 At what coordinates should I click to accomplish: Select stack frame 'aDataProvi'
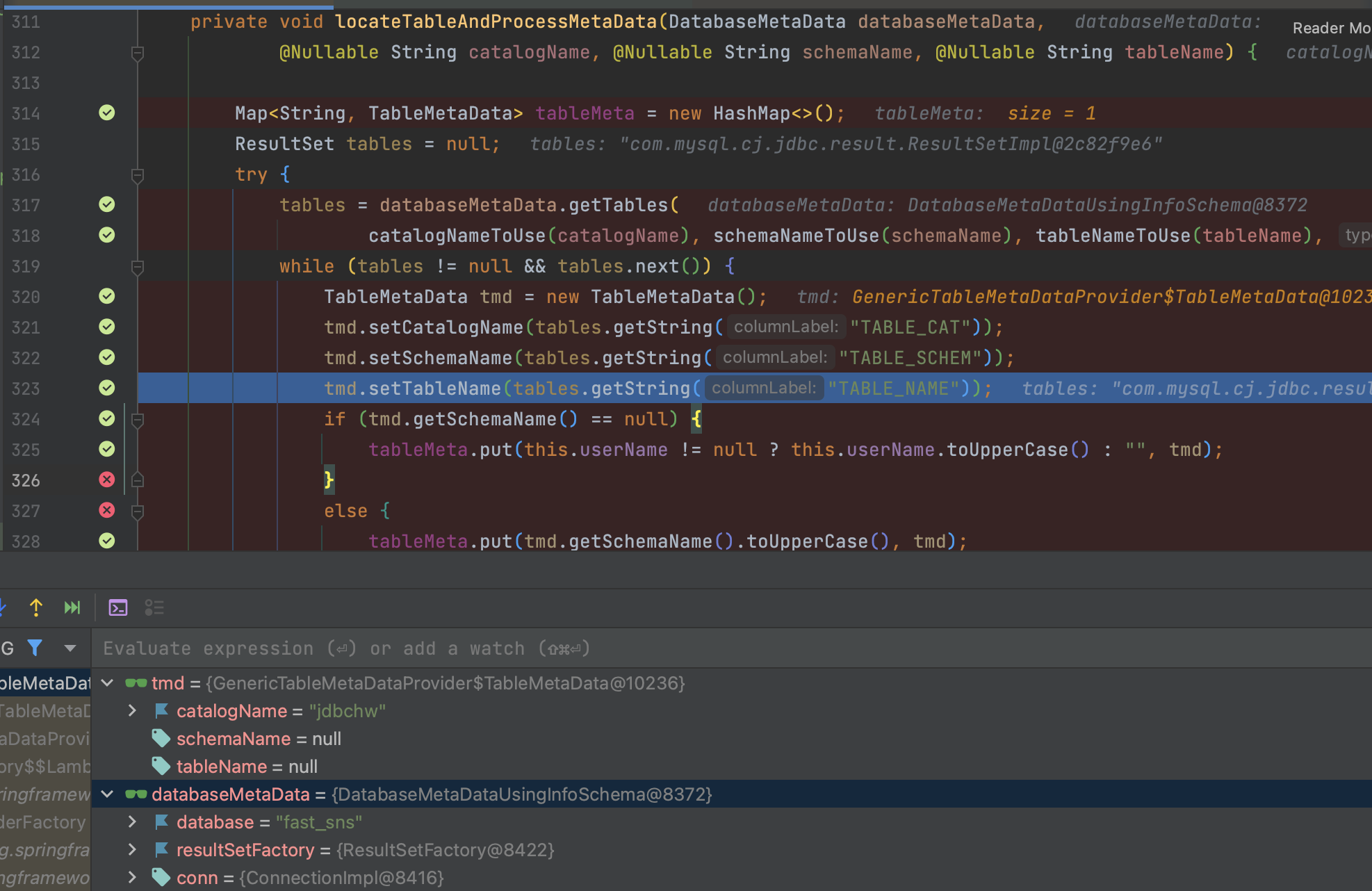tap(45, 739)
